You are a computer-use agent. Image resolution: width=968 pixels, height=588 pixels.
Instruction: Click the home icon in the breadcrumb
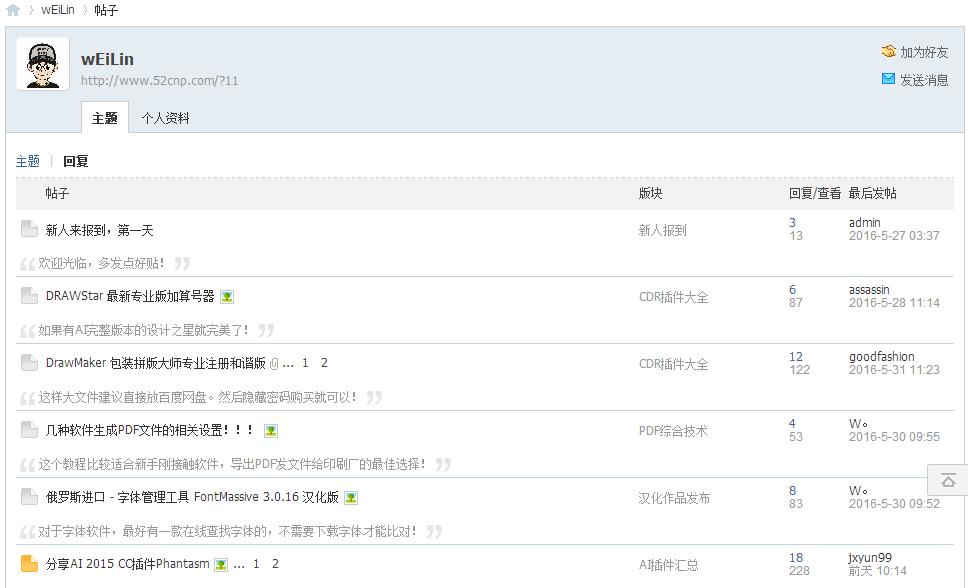pyautogui.click(x=13, y=10)
